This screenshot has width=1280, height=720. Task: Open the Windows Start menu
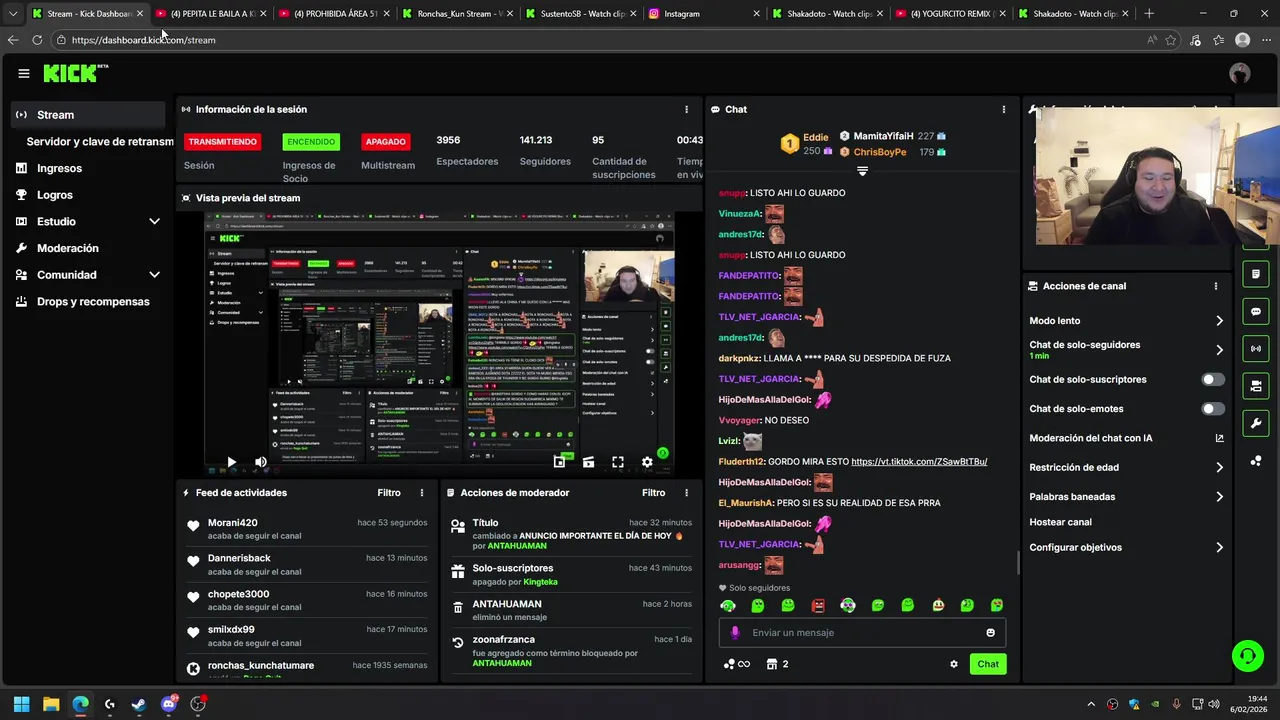coord(21,704)
